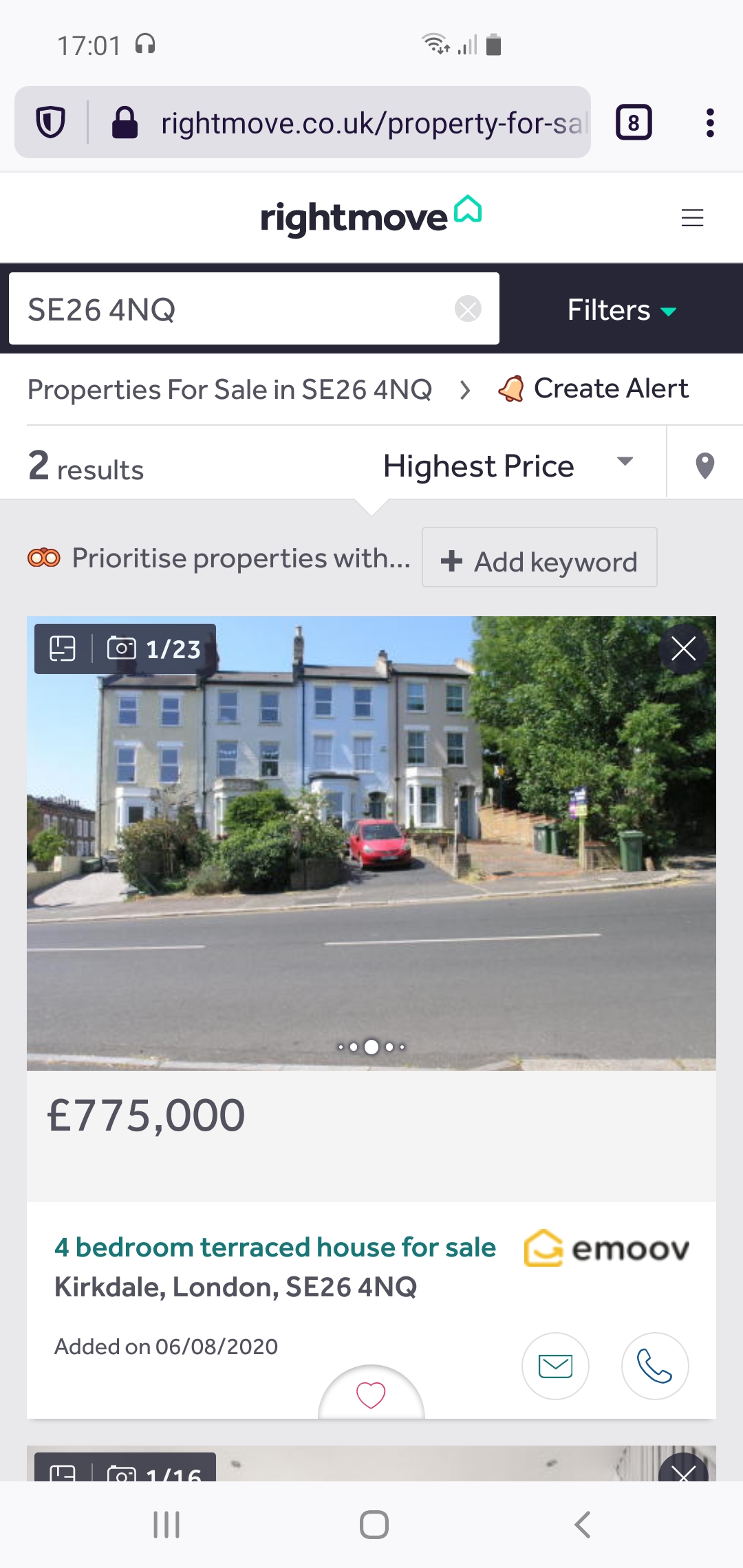Screen dimensions: 743x1568
Task: Clear the SE26 4NQ search text
Action: (468, 309)
